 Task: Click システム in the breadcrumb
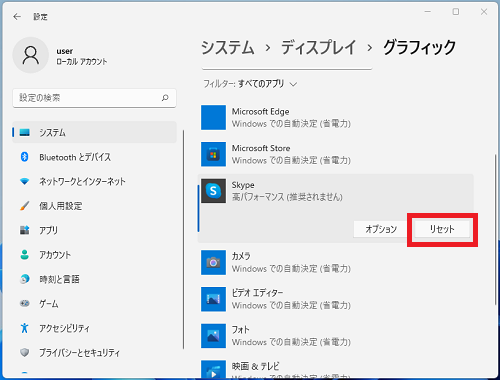228,47
